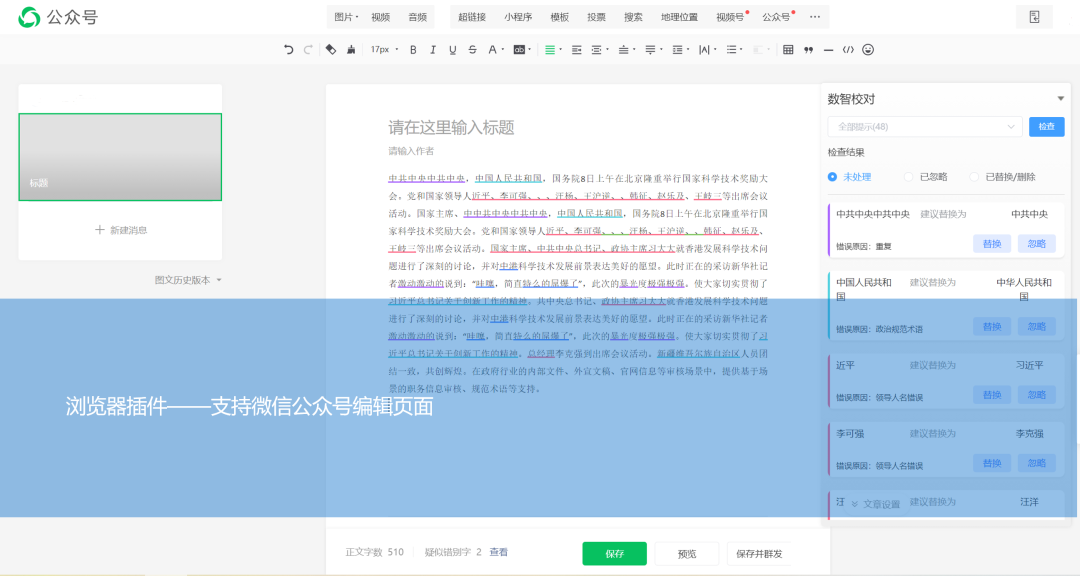Select the 未处理 radio button
This screenshot has height=576, width=1080.
pyautogui.click(x=832, y=177)
